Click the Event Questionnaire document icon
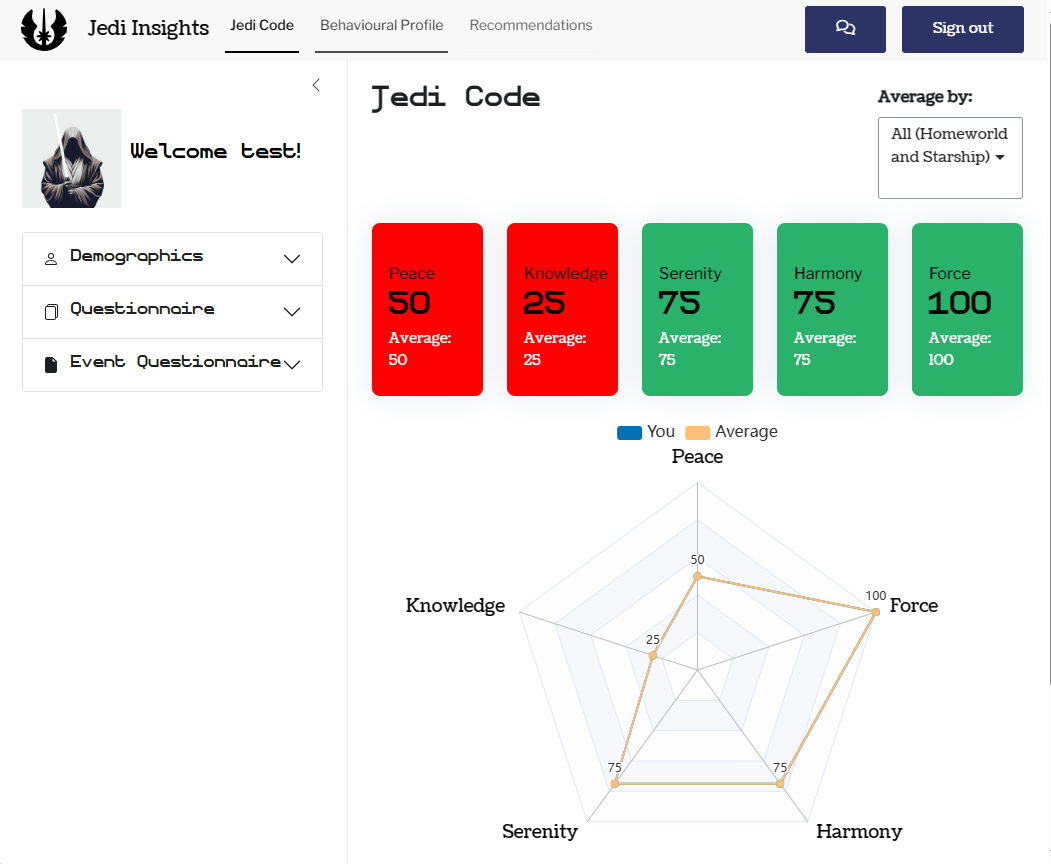 point(51,365)
